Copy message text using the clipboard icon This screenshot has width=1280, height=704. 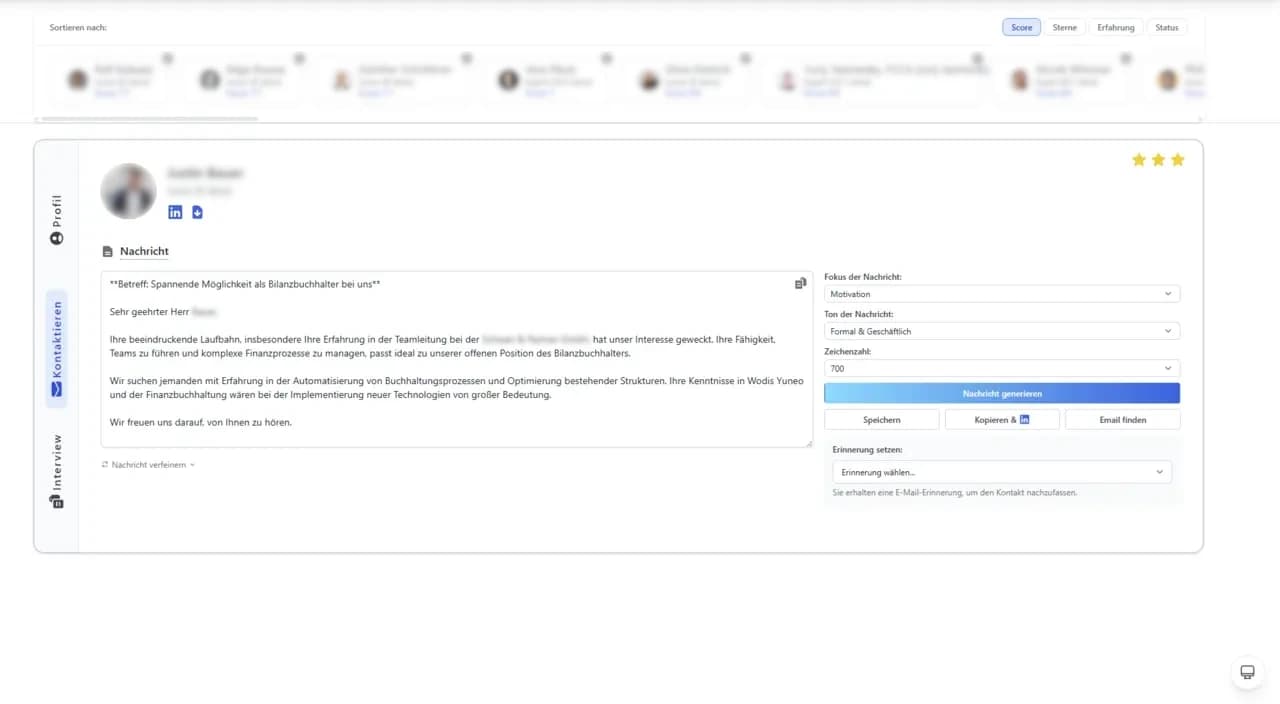[x=800, y=284]
